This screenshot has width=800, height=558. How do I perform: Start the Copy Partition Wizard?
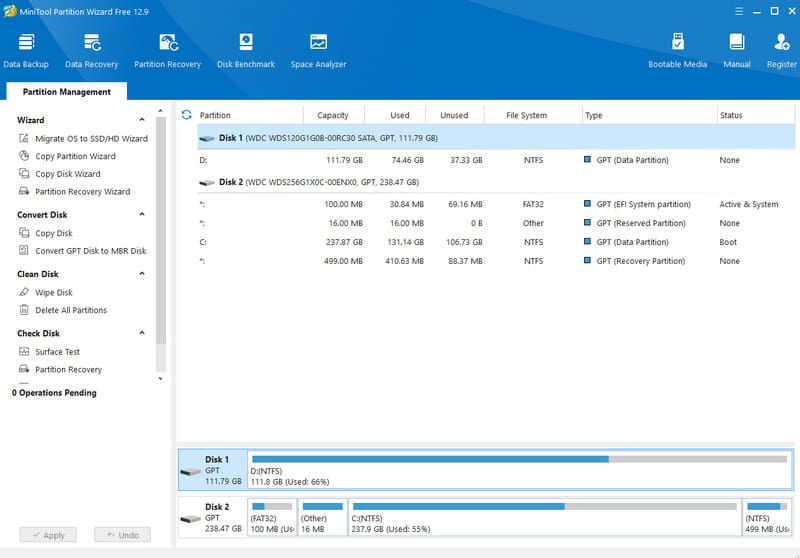pyautogui.click(x=67, y=156)
